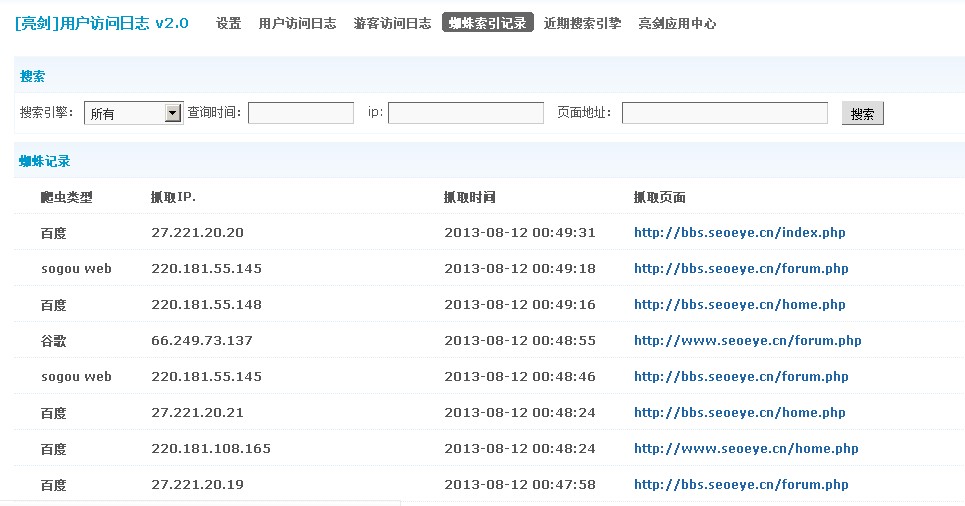Go to 近期搜索引擎 tab
The image size is (965, 506).
(582, 23)
